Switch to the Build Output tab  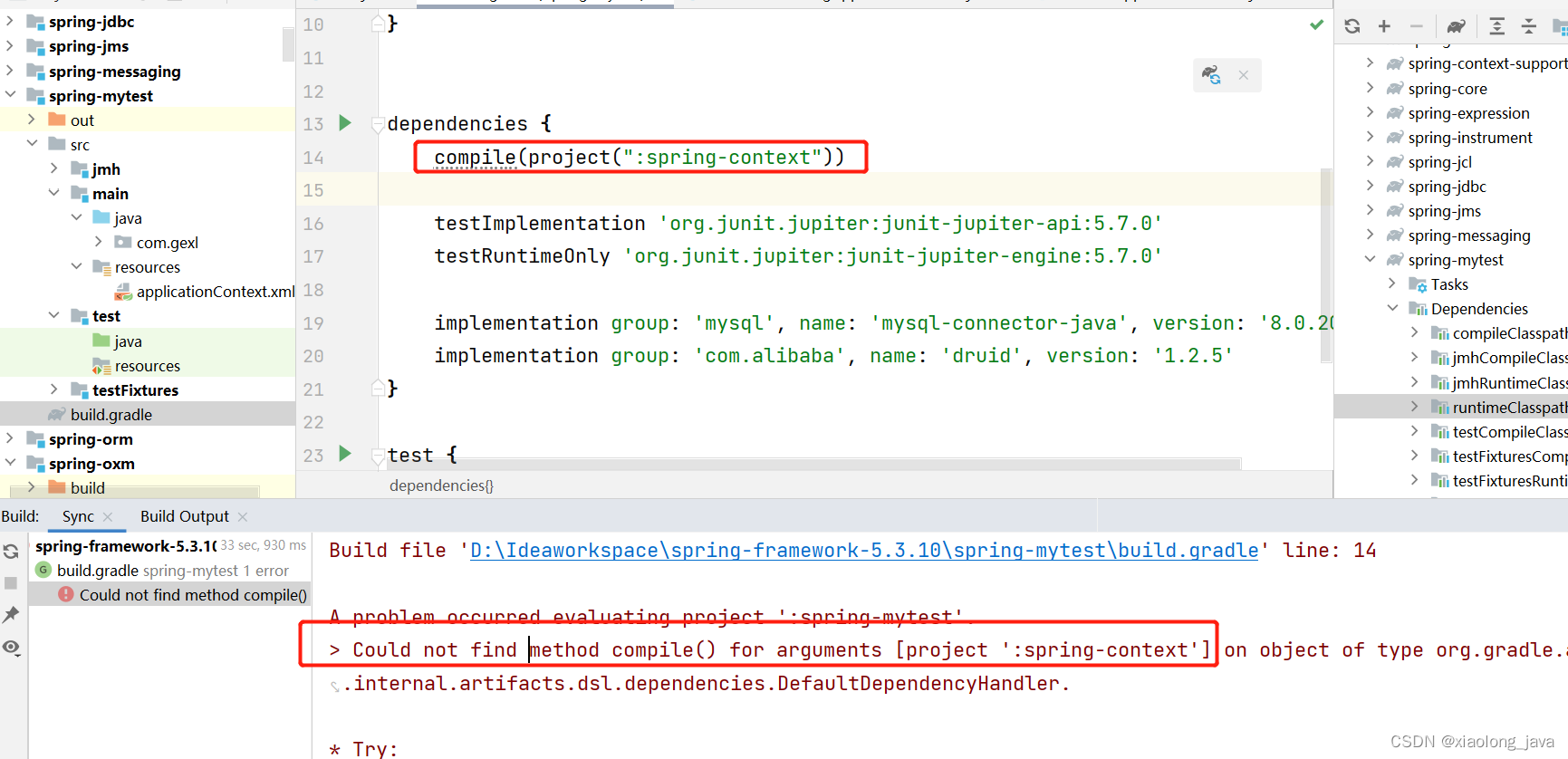point(185,516)
